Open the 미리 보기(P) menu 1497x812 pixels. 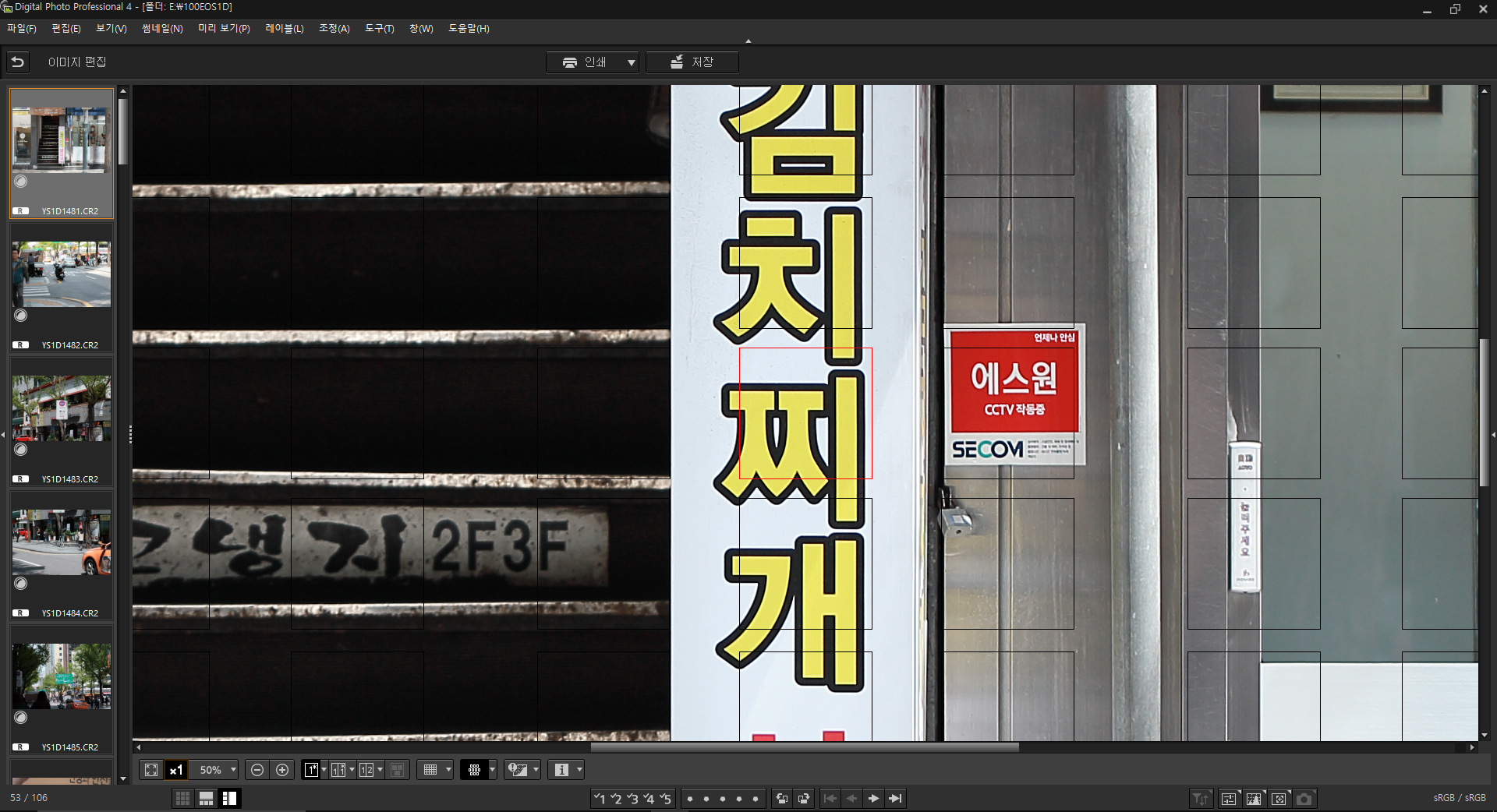224,29
